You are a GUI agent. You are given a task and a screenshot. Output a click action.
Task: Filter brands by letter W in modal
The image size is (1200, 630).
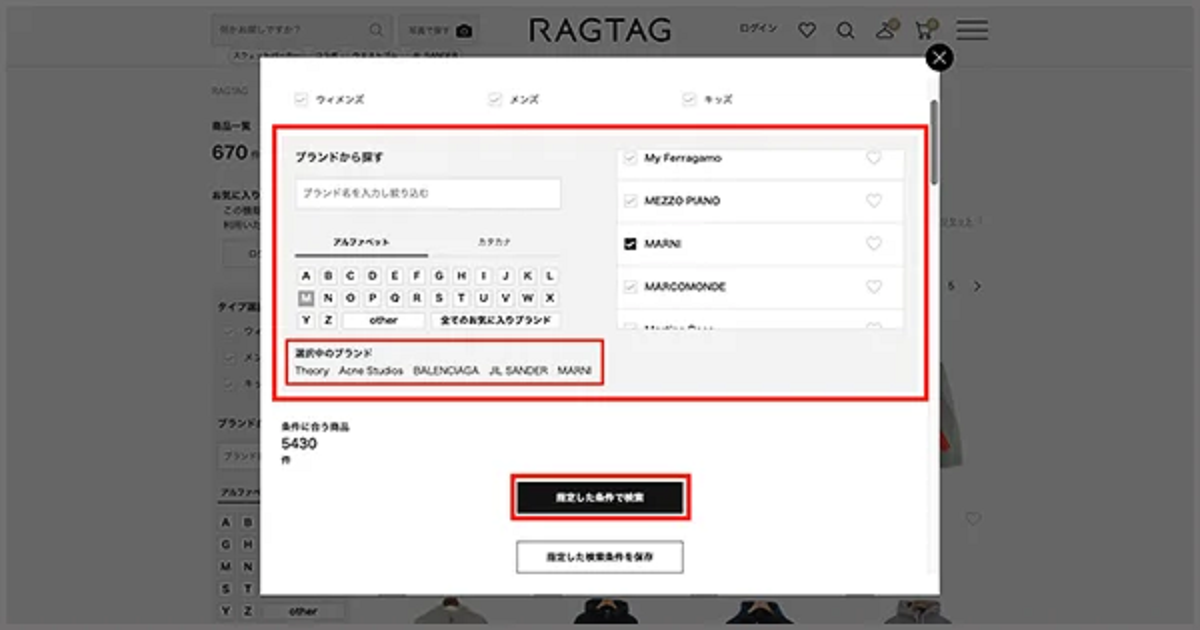coord(528,298)
